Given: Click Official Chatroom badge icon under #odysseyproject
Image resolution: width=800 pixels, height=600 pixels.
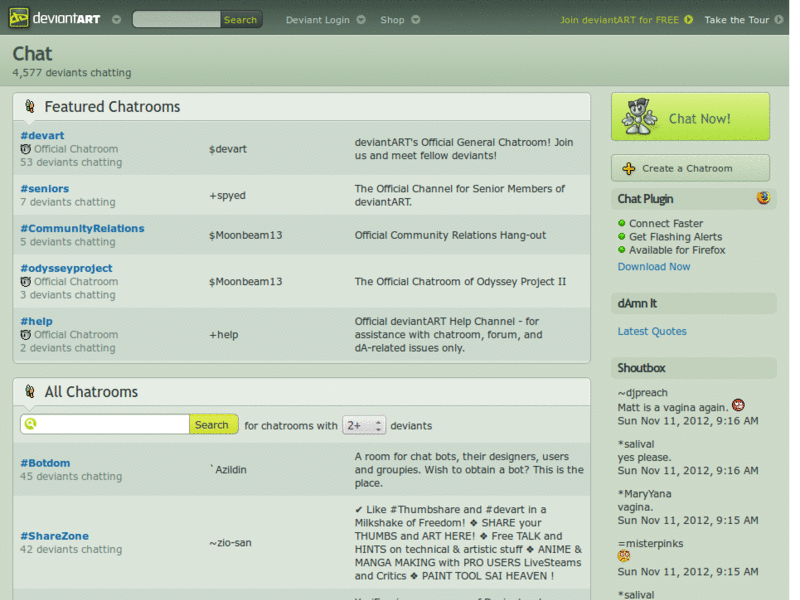Looking at the screenshot, I should click(x=26, y=282).
